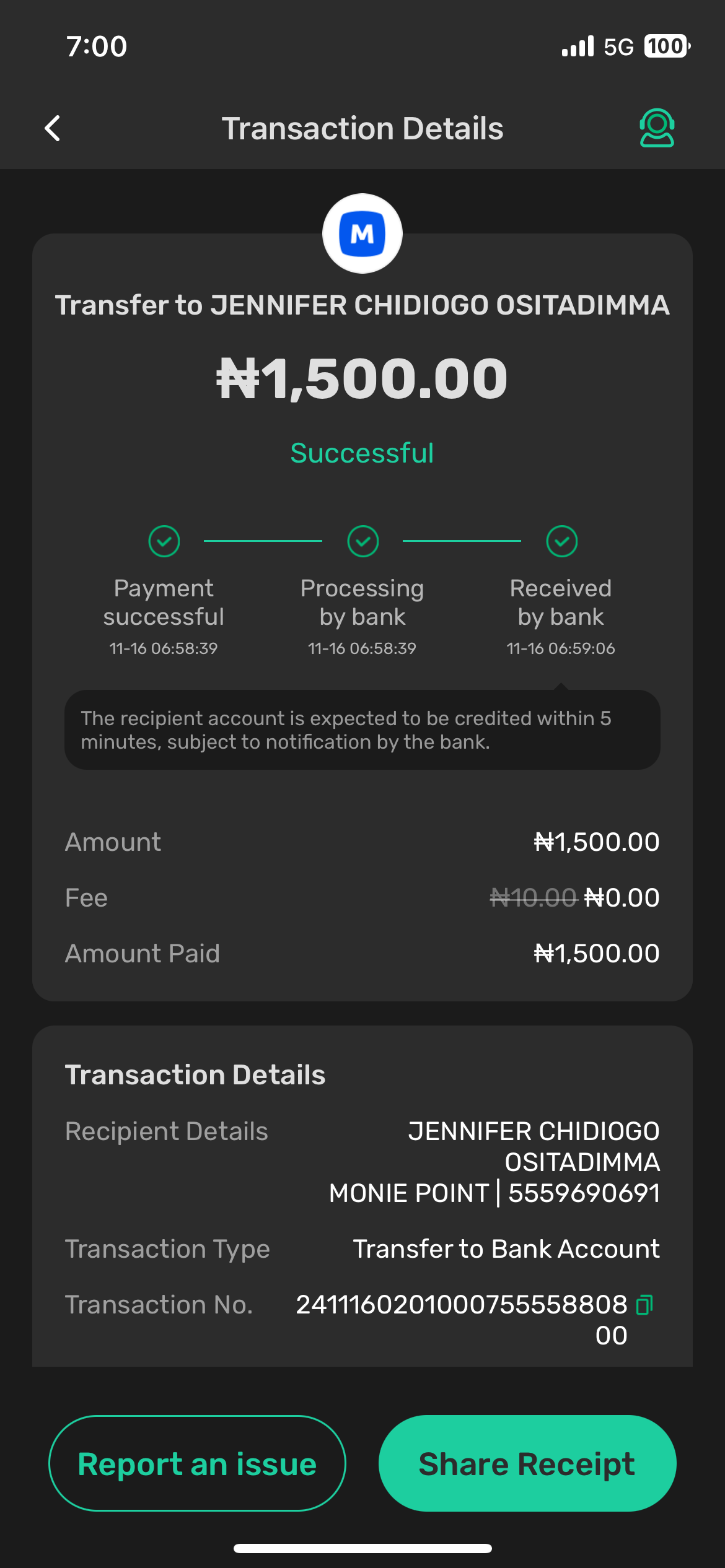This screenshot has height=1568, width=725.
Task: Tap the Transaction Details page title
Action: click(362, 128)
